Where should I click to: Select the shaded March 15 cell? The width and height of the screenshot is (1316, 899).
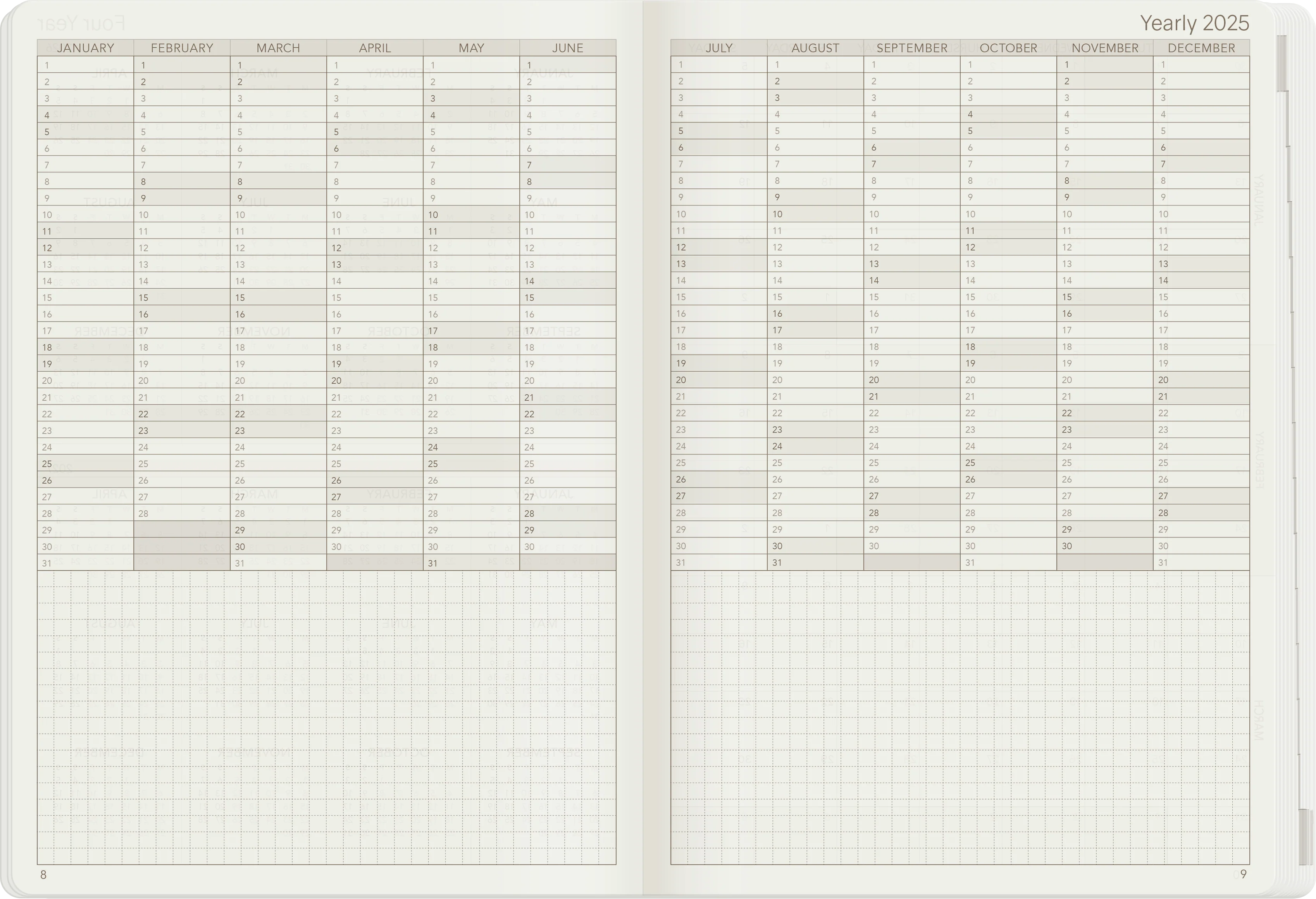pyautogui.click(x=278, y=298)
